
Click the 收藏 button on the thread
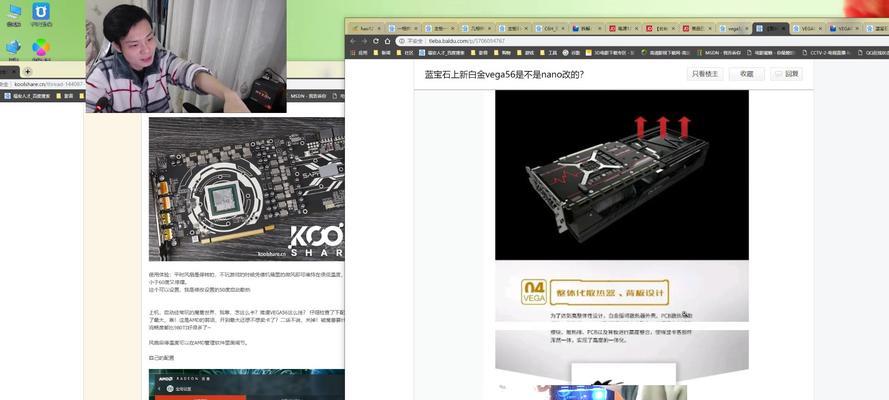[746, 74]
